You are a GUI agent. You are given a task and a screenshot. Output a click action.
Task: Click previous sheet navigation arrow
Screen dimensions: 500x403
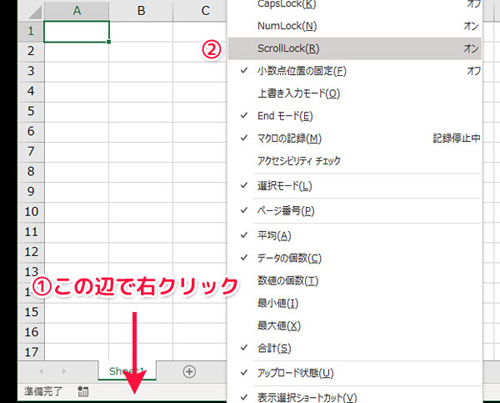pos(41,371)
